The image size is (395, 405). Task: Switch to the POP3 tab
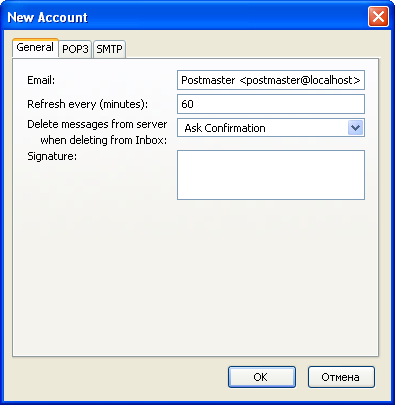click(x=75, y=49)
